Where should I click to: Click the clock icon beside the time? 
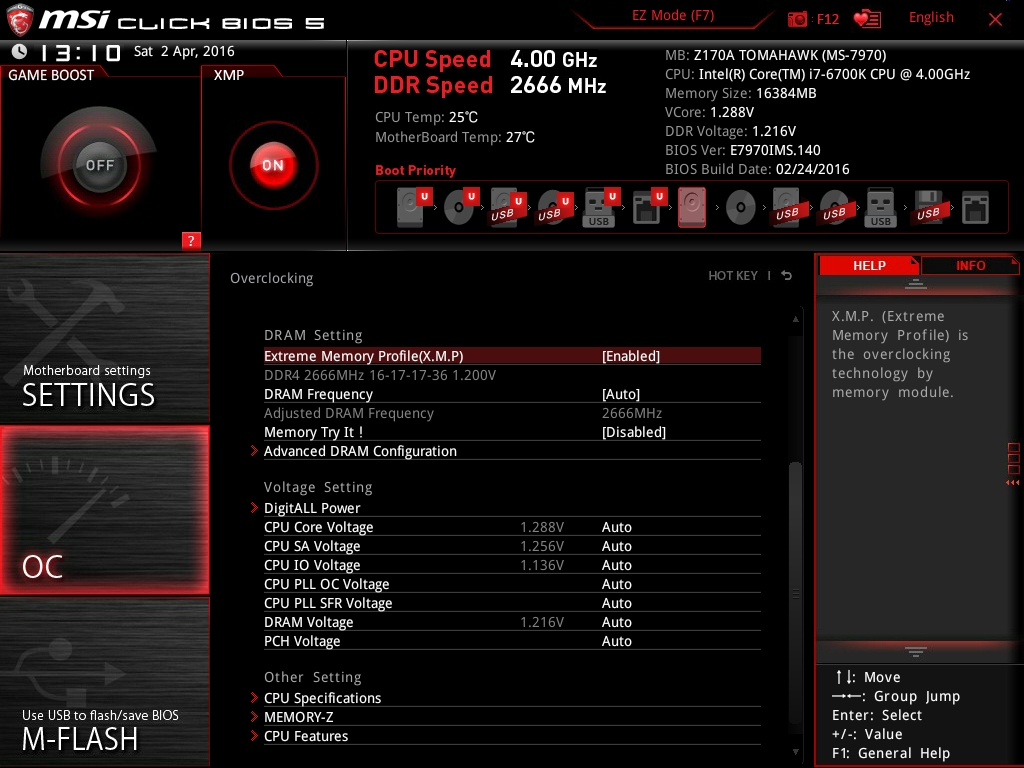click(20, 52)
